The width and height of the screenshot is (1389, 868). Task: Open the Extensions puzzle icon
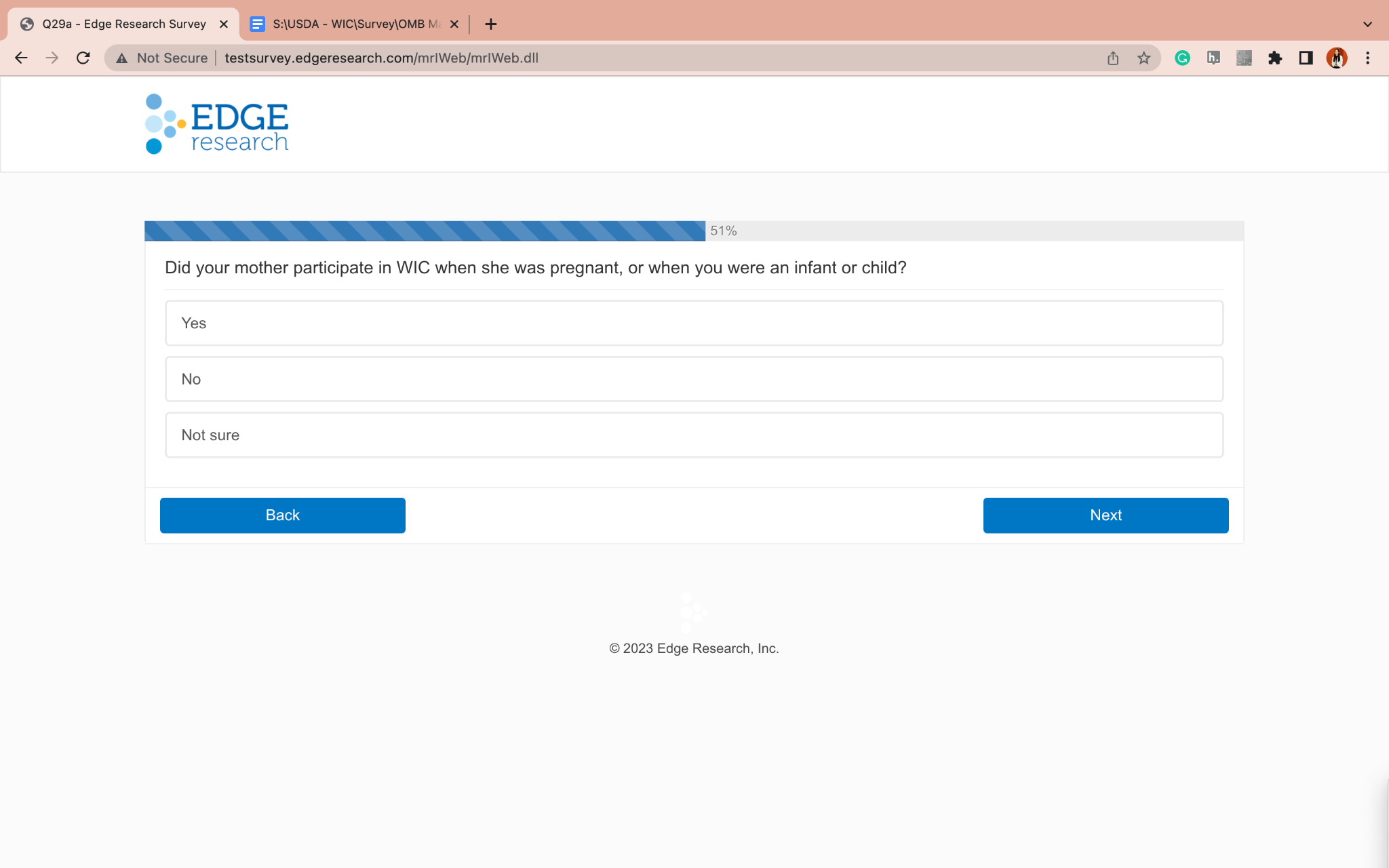(1275, 58)
